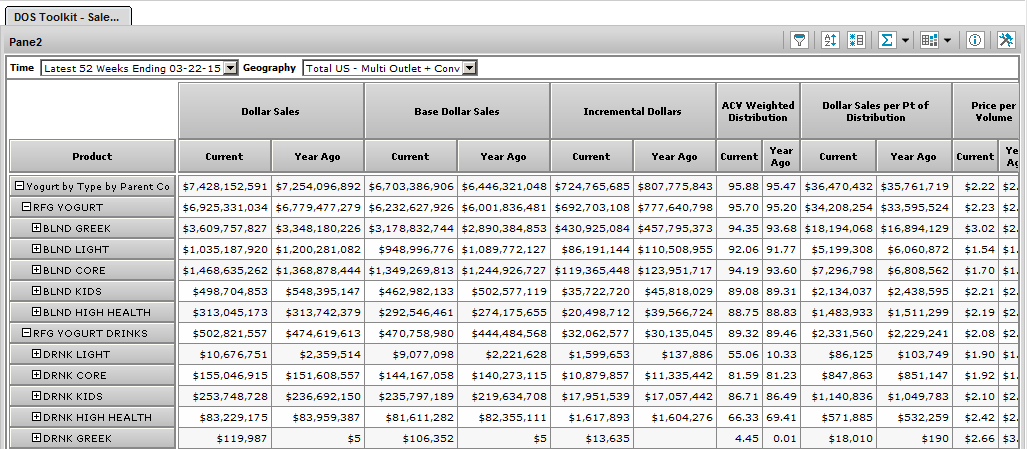Click the grid layout icon
The width and height of the screenshot is (1027, 449).
[x=929, y=40]
